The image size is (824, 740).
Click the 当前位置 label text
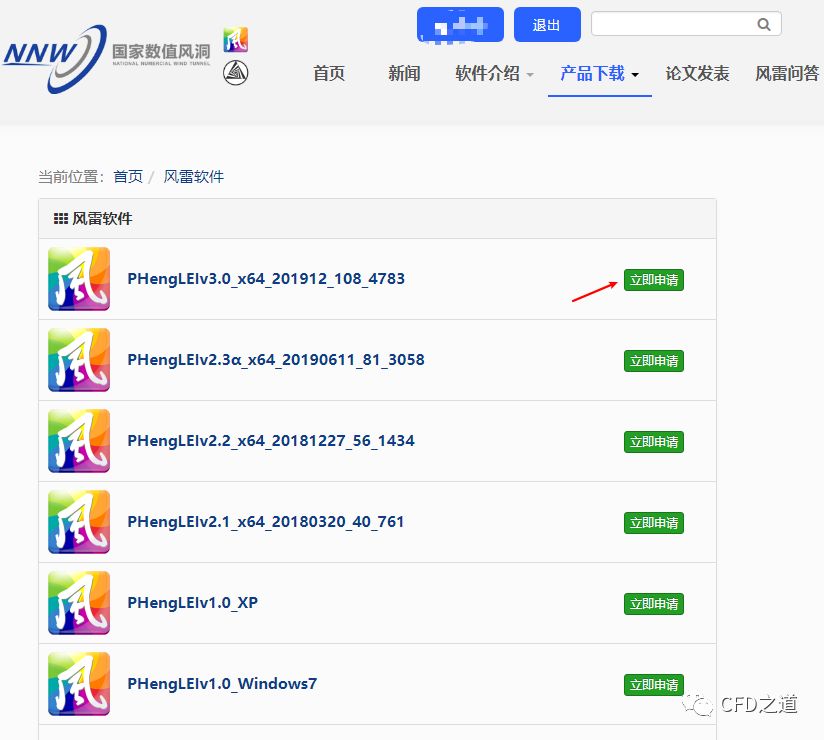click(x=71, y=177)
